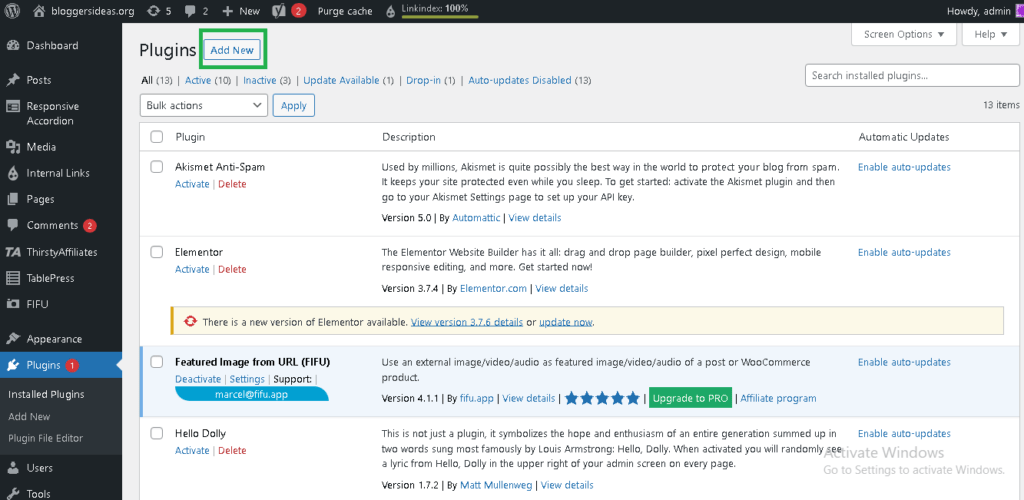Click the Tools wrench icon

pyautogui.click(x=12, y=494)
